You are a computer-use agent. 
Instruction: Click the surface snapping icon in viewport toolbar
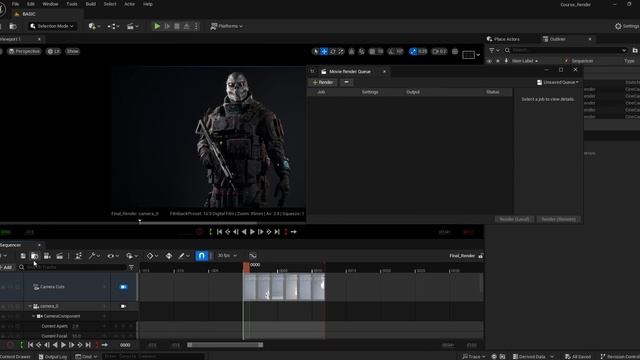tap(362, 51)
